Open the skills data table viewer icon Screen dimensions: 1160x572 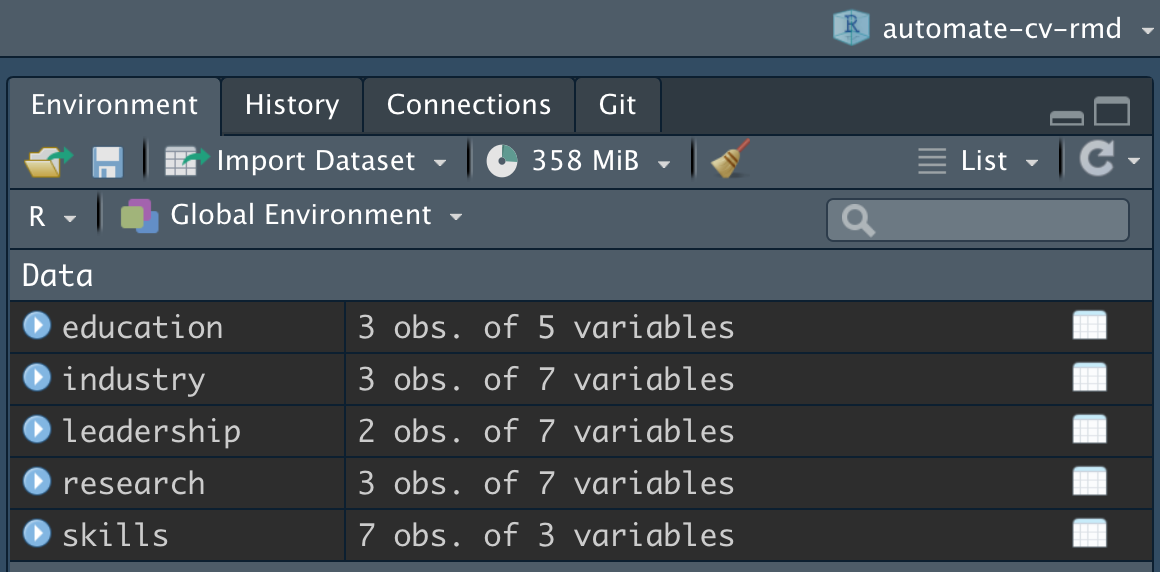pos(1089,534)
